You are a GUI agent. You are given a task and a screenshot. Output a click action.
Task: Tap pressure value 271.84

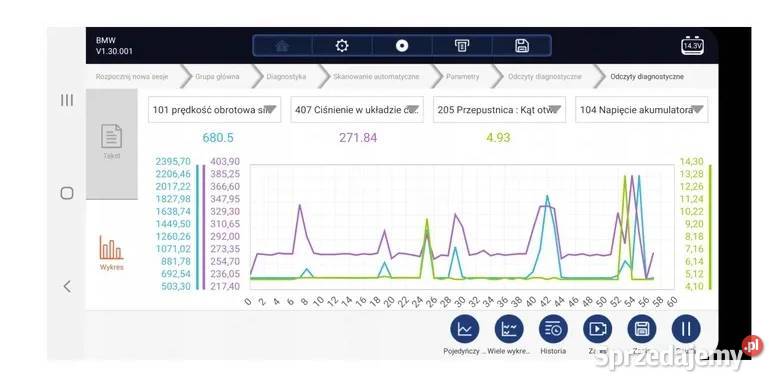click(358, 138)
